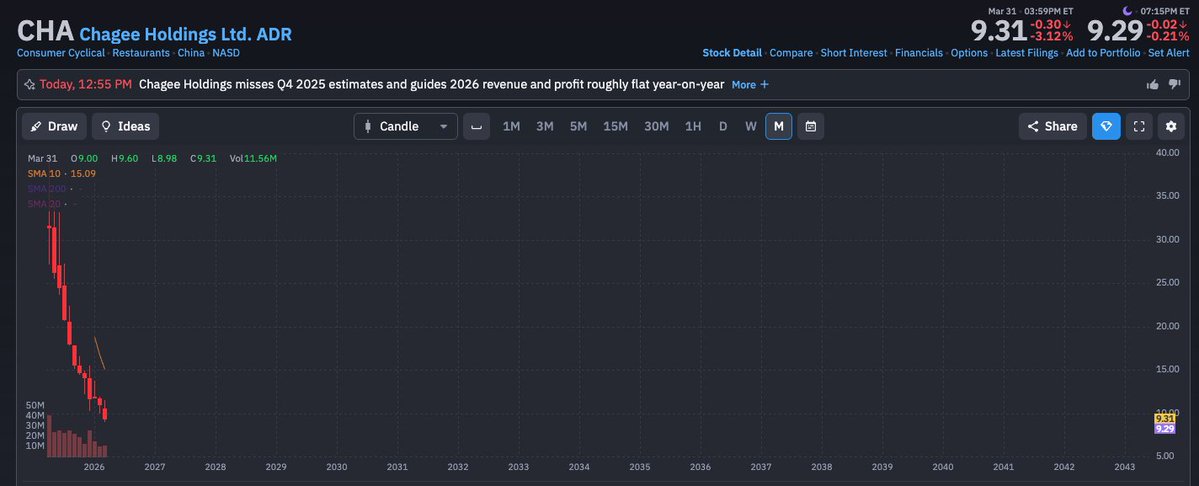Open Stock Detail link
The width and height of the screenshot is (1199, 486).
(732, 53)
